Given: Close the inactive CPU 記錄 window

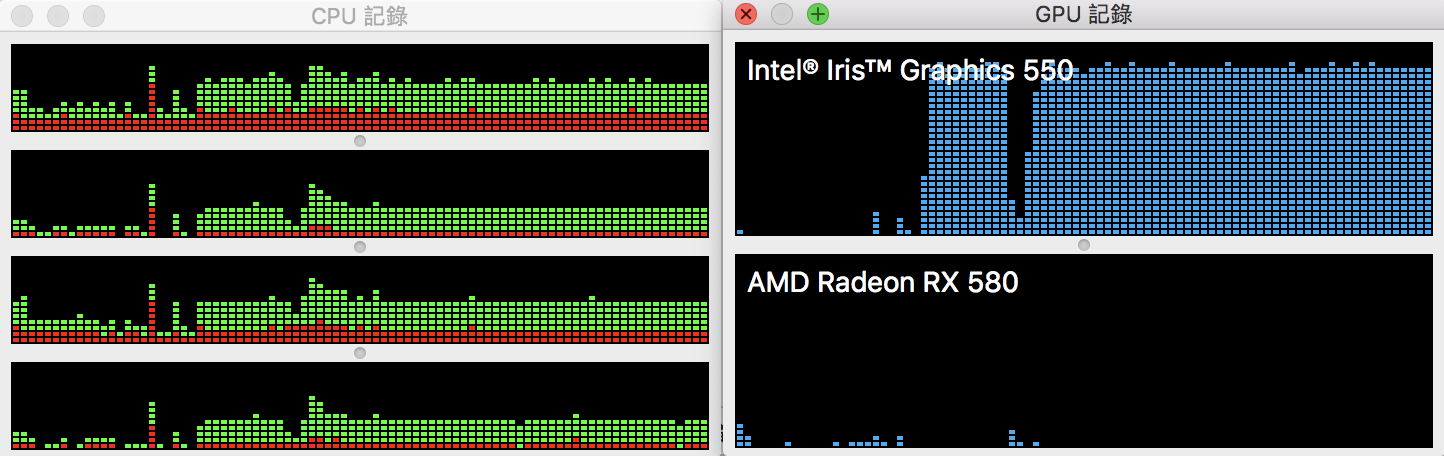Looking at the screenshot, I should click(22, 15).
